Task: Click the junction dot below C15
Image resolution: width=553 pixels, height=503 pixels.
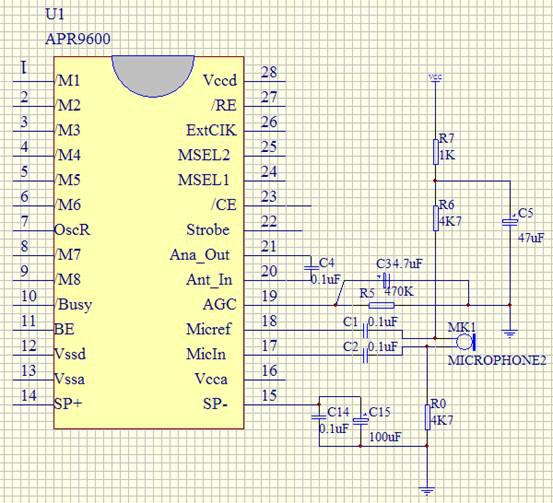Action: coord(360,446)
